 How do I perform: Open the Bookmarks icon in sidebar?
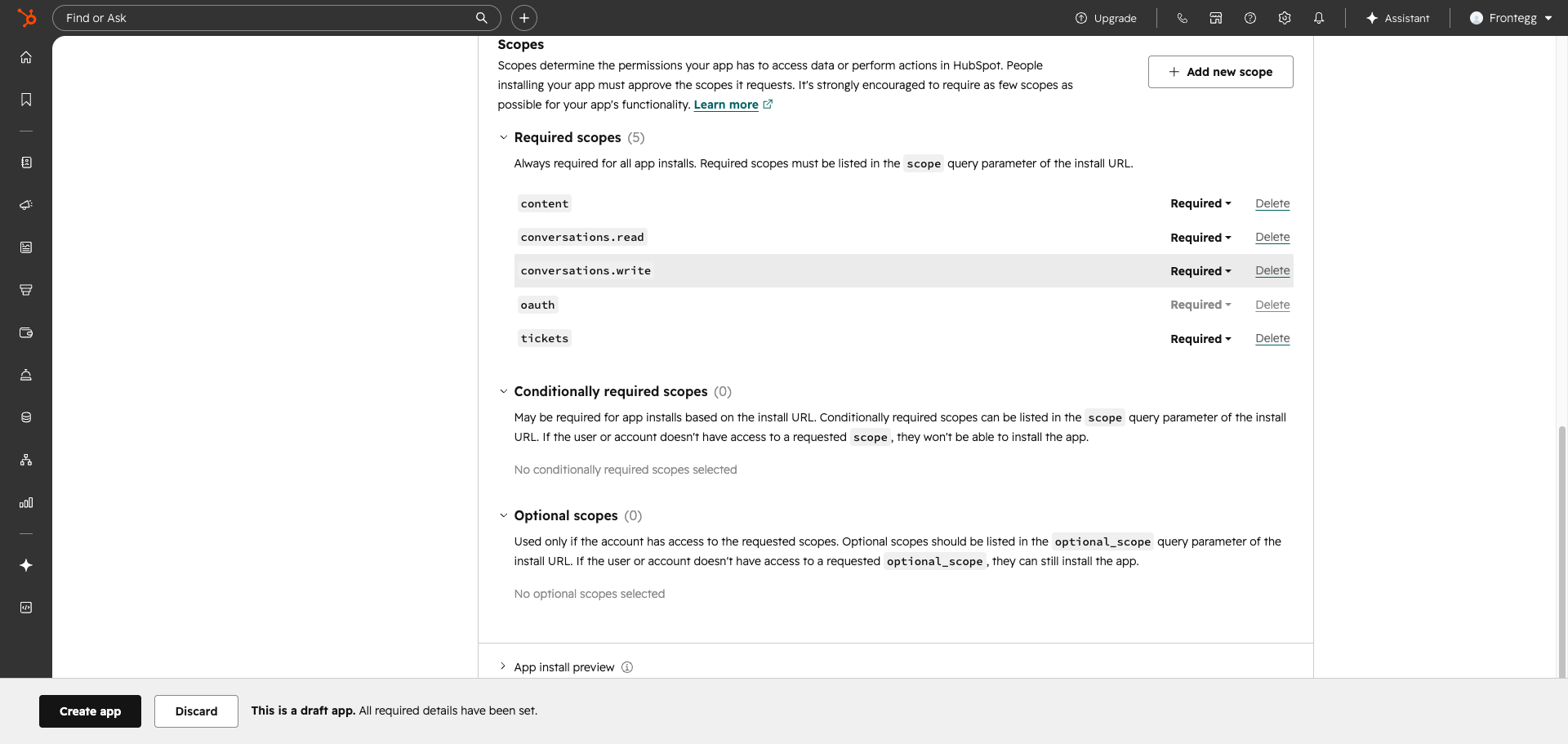(26, 100)
